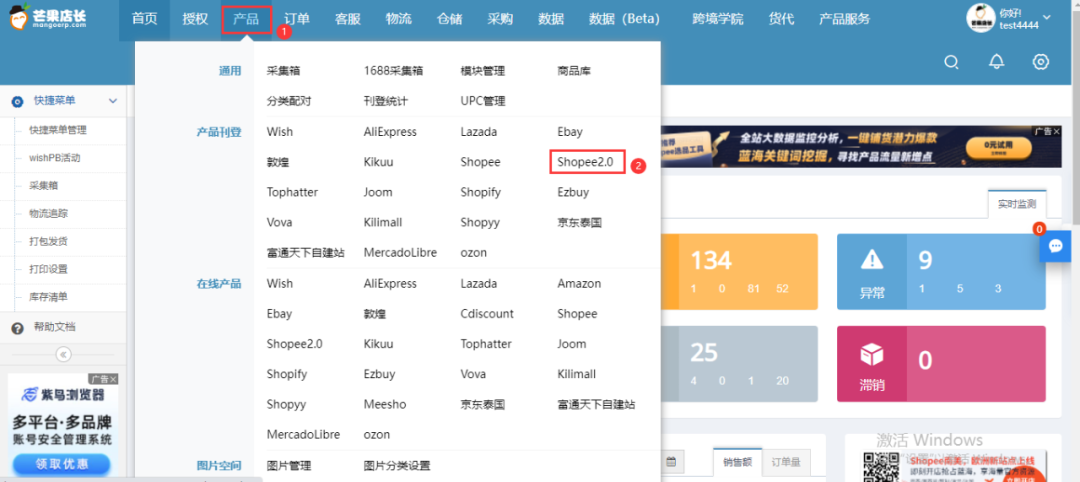Switch to the 订单量 tab

pos(787,462)
